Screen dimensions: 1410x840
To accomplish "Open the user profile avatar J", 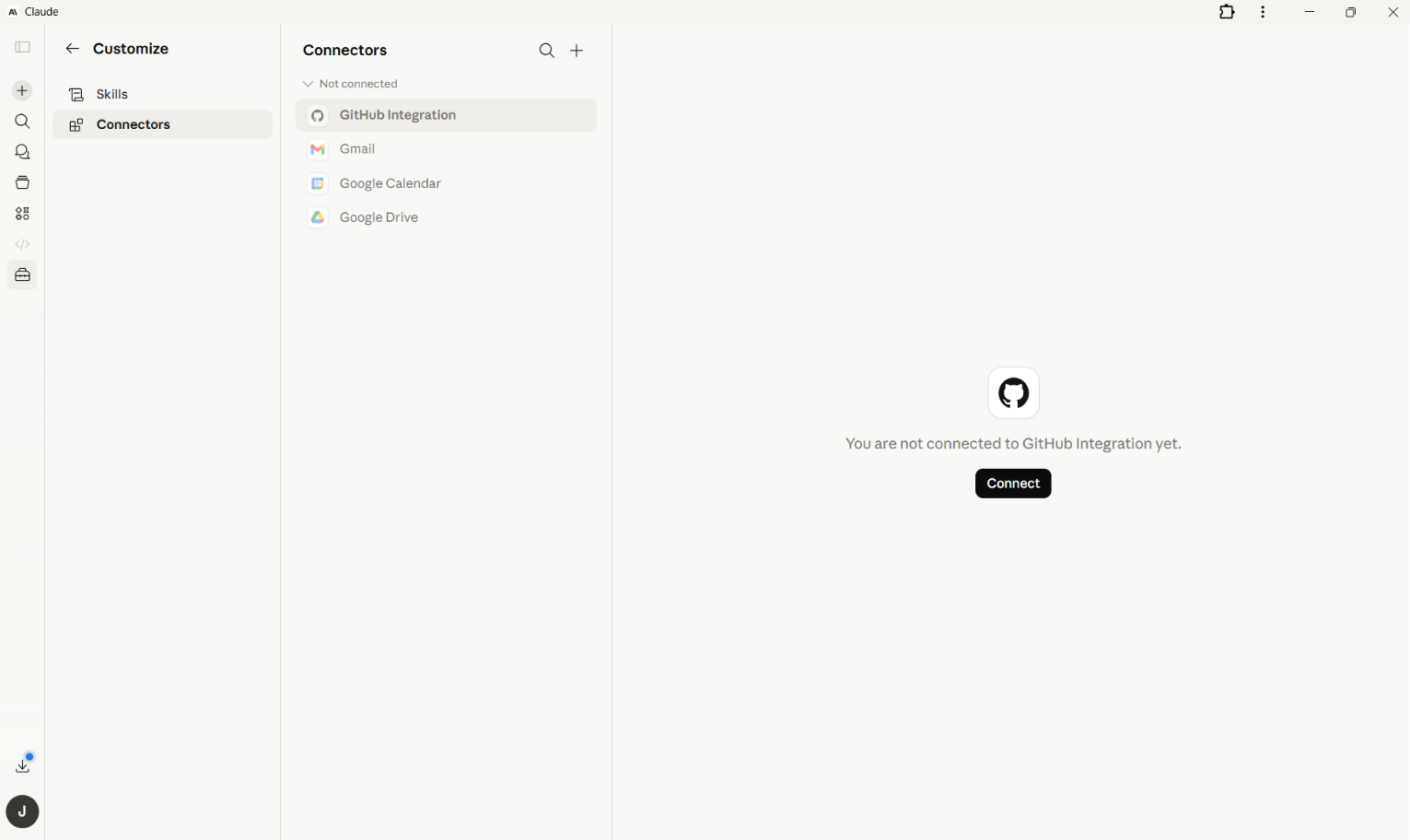I will coord(22,811).
